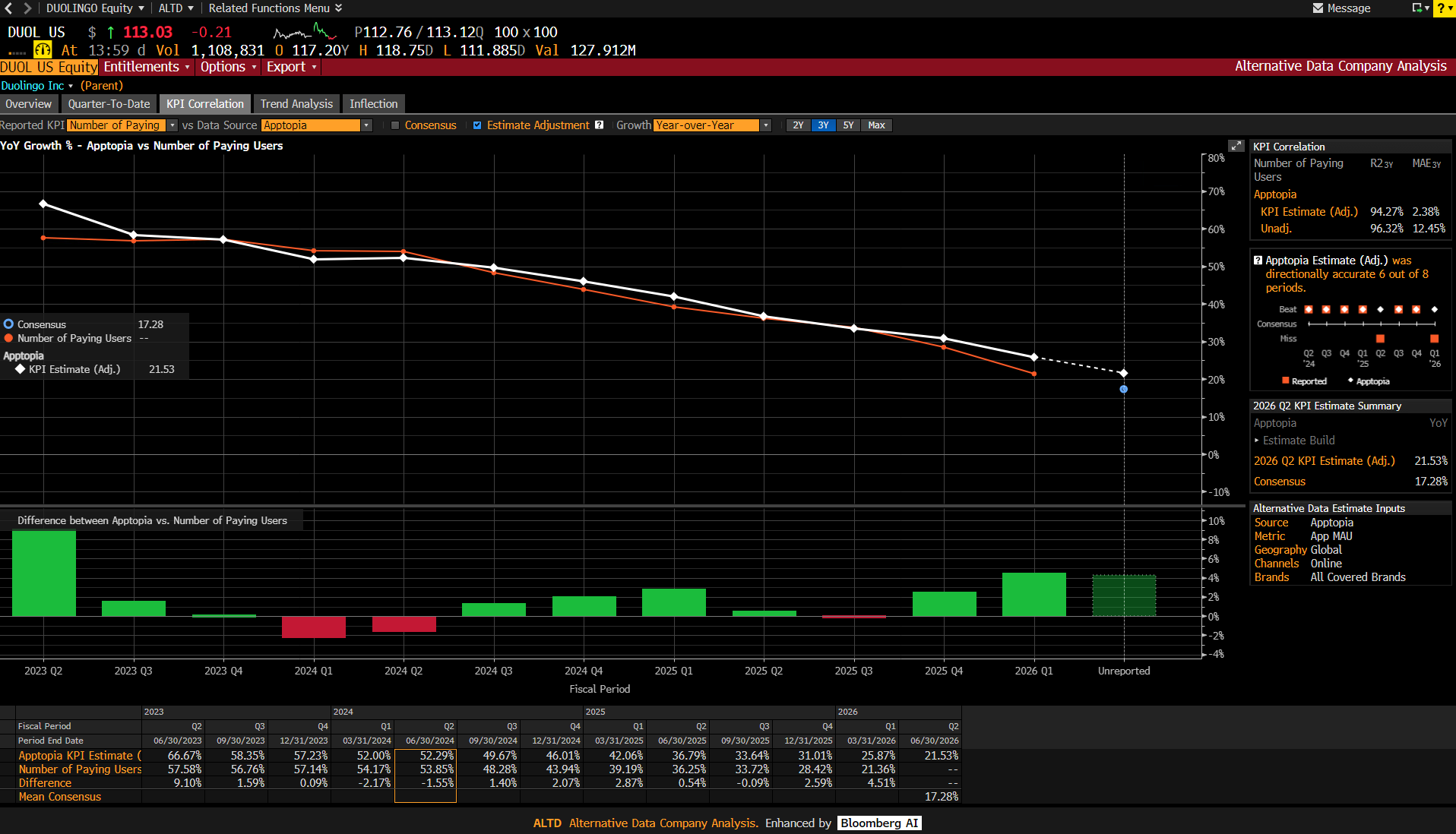Click the Number of Paying Users row label in the table
1456x834 pixels.
[x=80, y=769]
